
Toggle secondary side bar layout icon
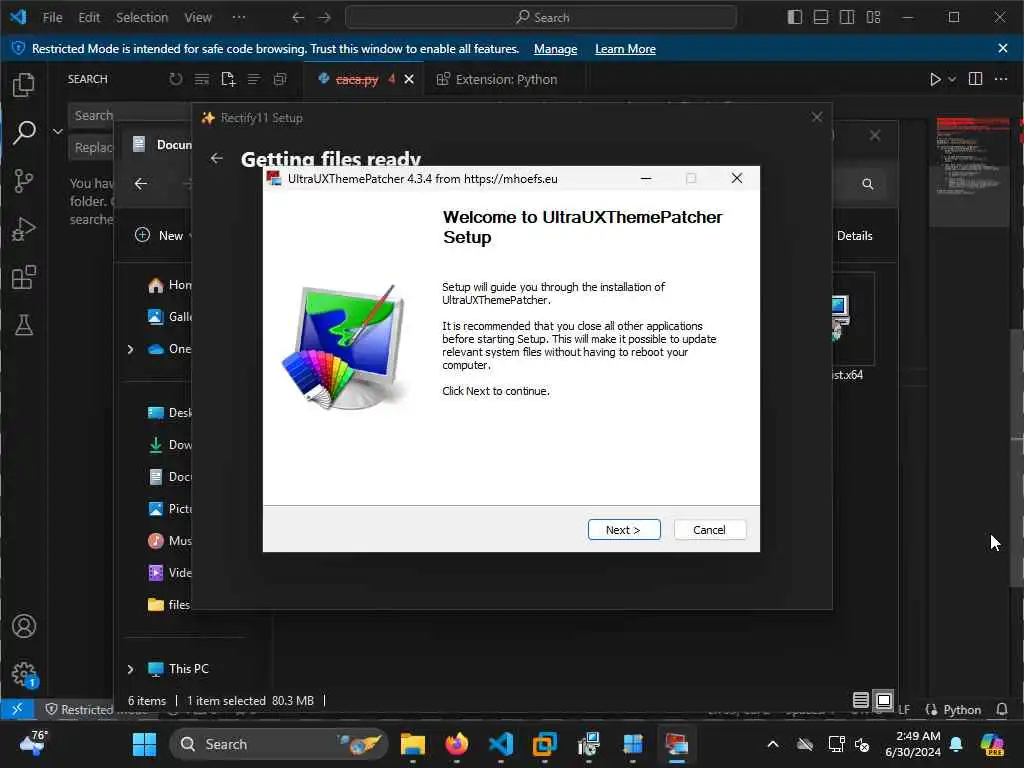[847, 18]
